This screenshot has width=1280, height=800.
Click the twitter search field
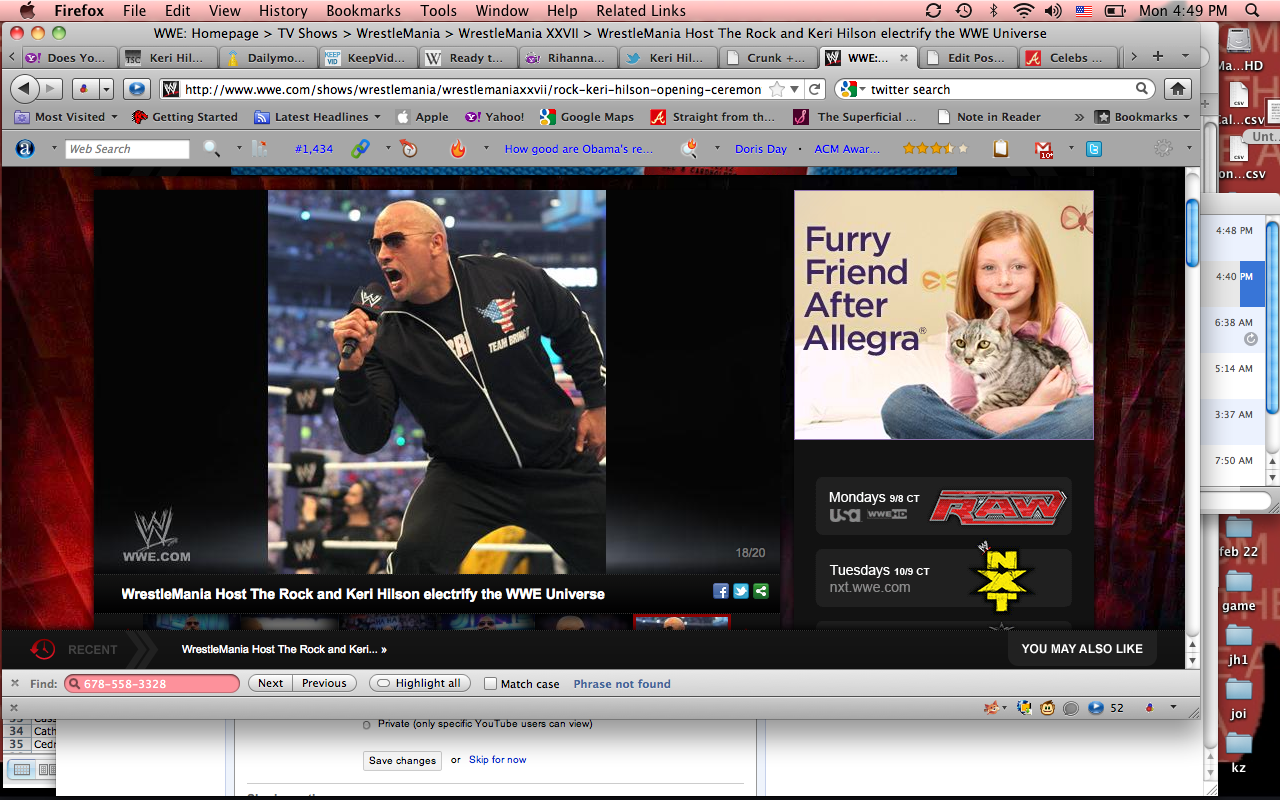pyautogui.click(x=1000, y=89)
